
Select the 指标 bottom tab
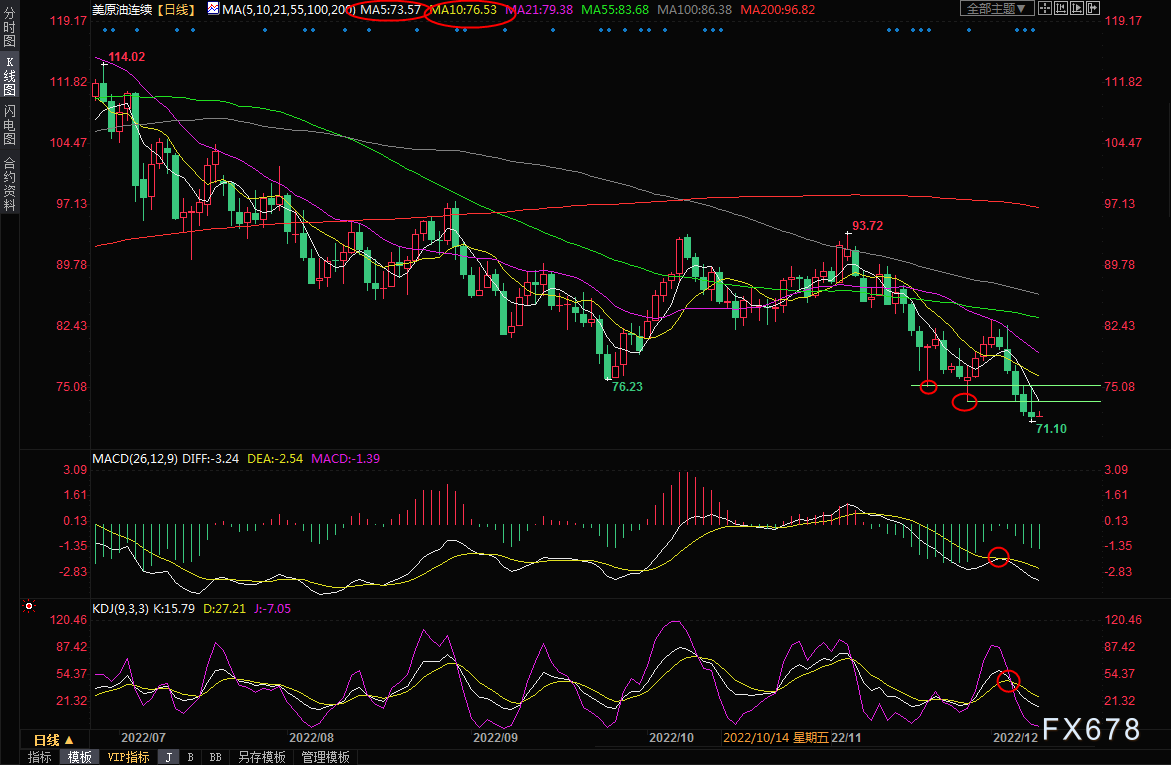point(39,757)
